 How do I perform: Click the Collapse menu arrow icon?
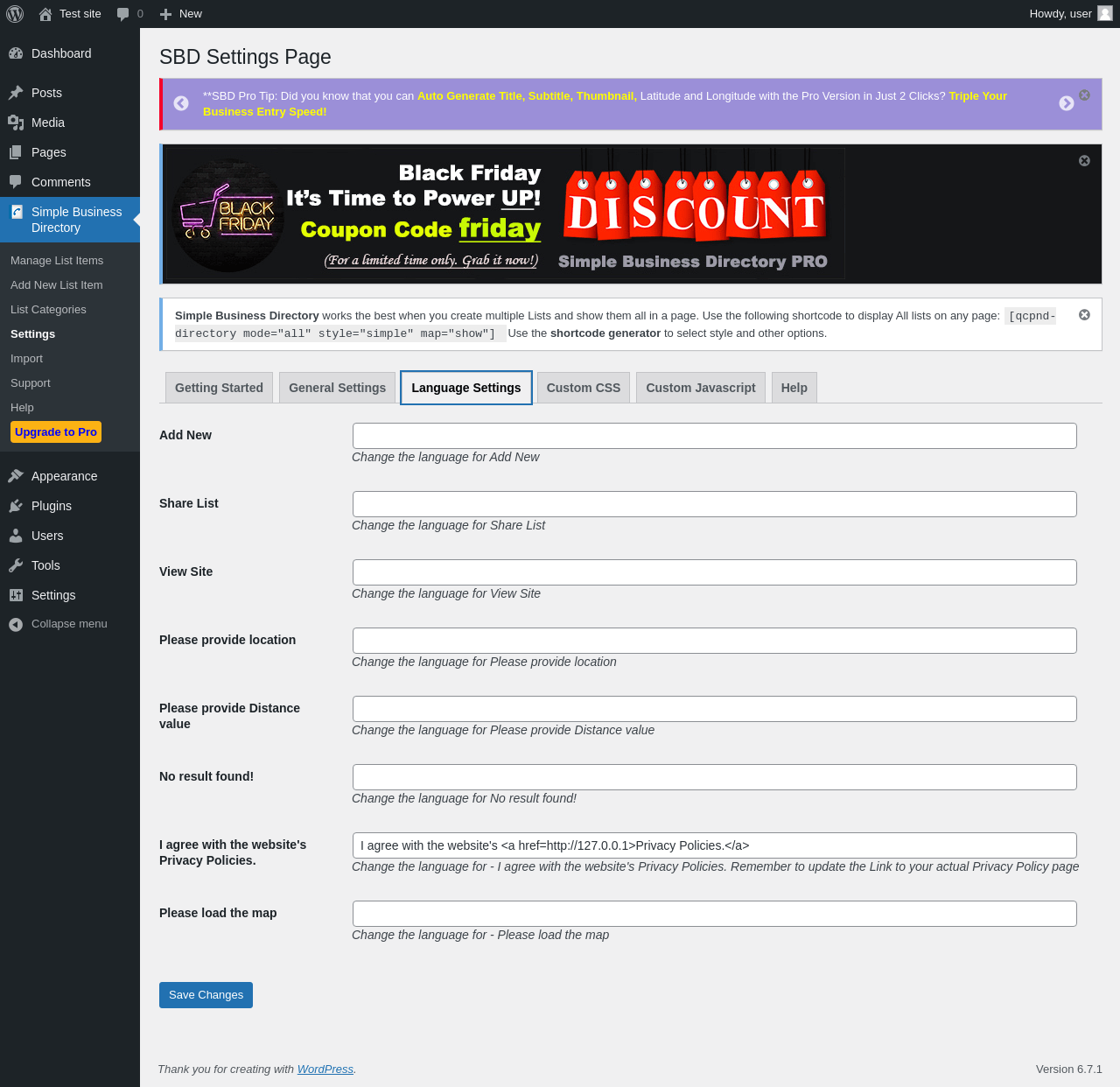point(16,624)
